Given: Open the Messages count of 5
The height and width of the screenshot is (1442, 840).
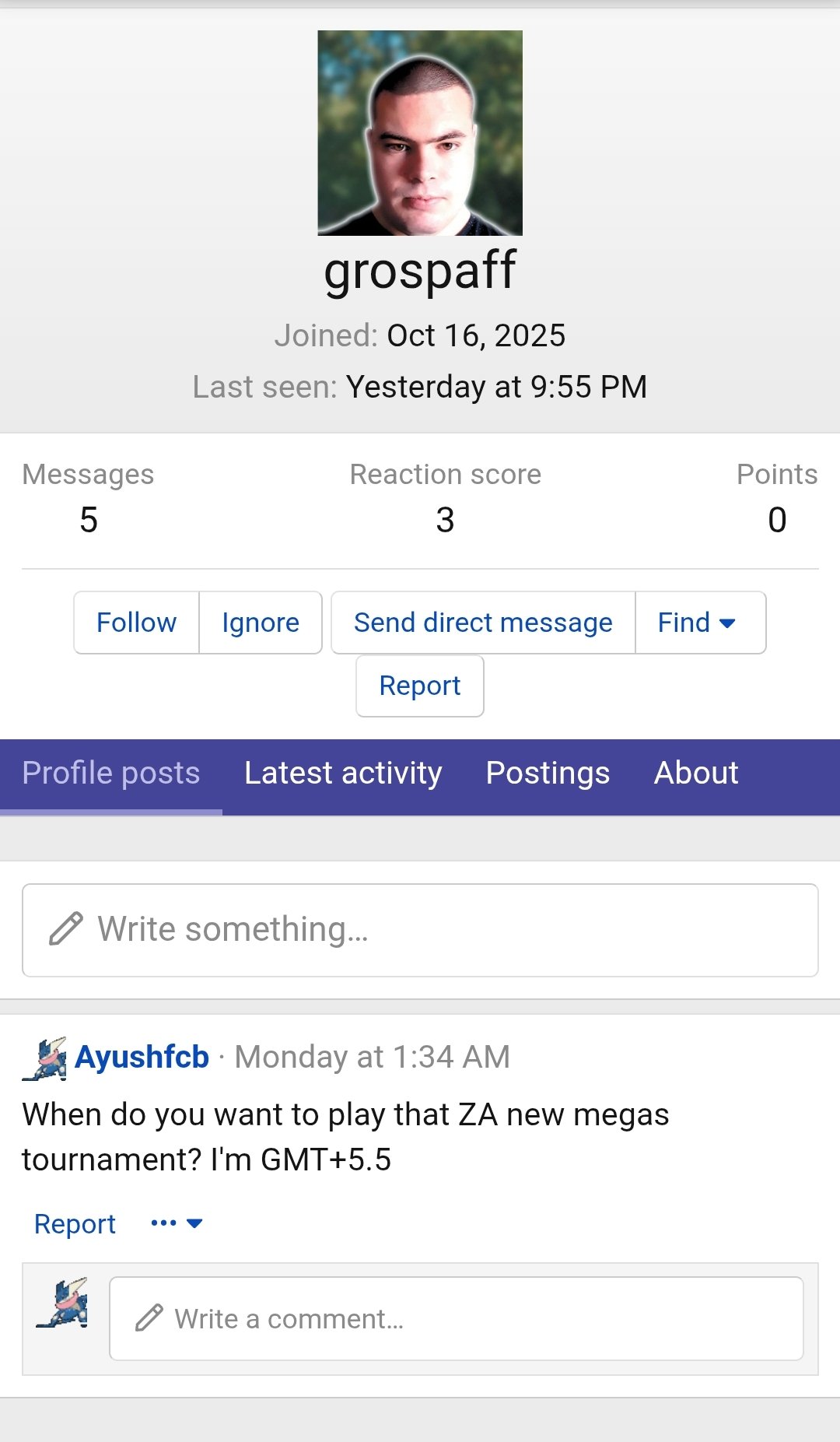Looking at the screenshot, I should (89, 520).
